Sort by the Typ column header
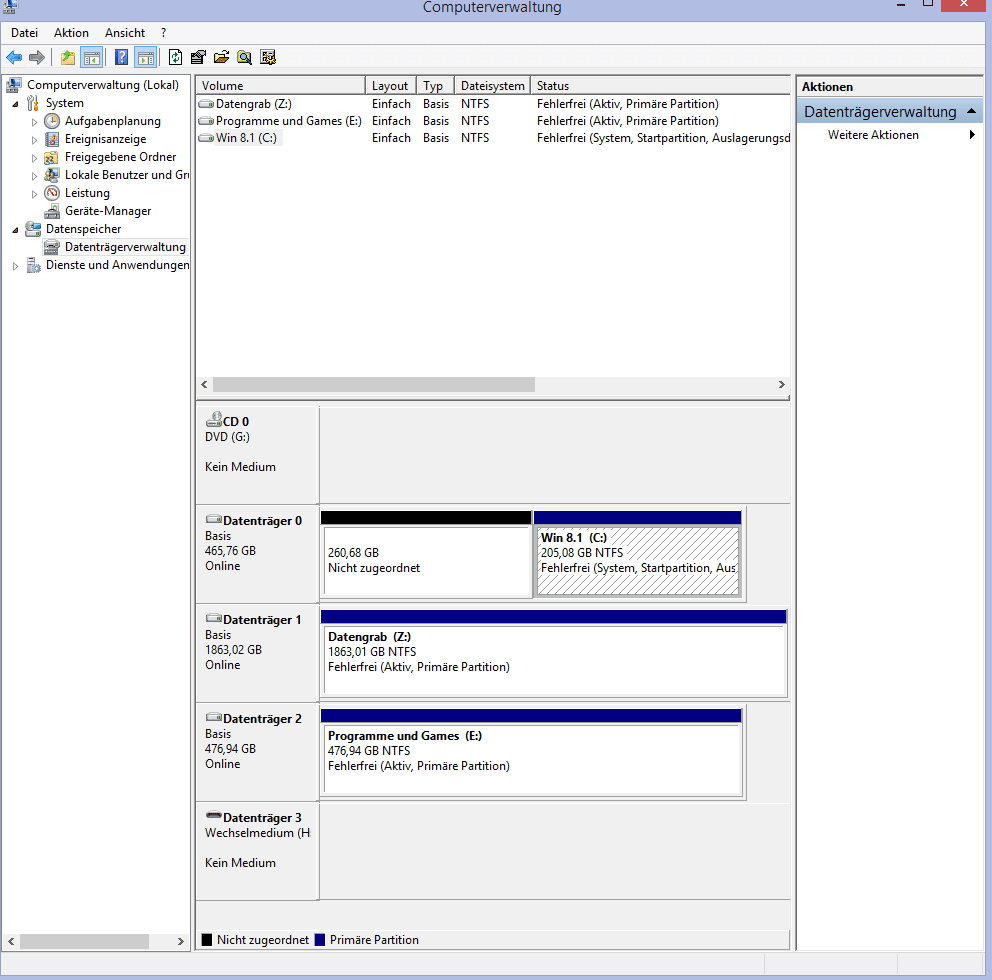 tap(435, 85)
